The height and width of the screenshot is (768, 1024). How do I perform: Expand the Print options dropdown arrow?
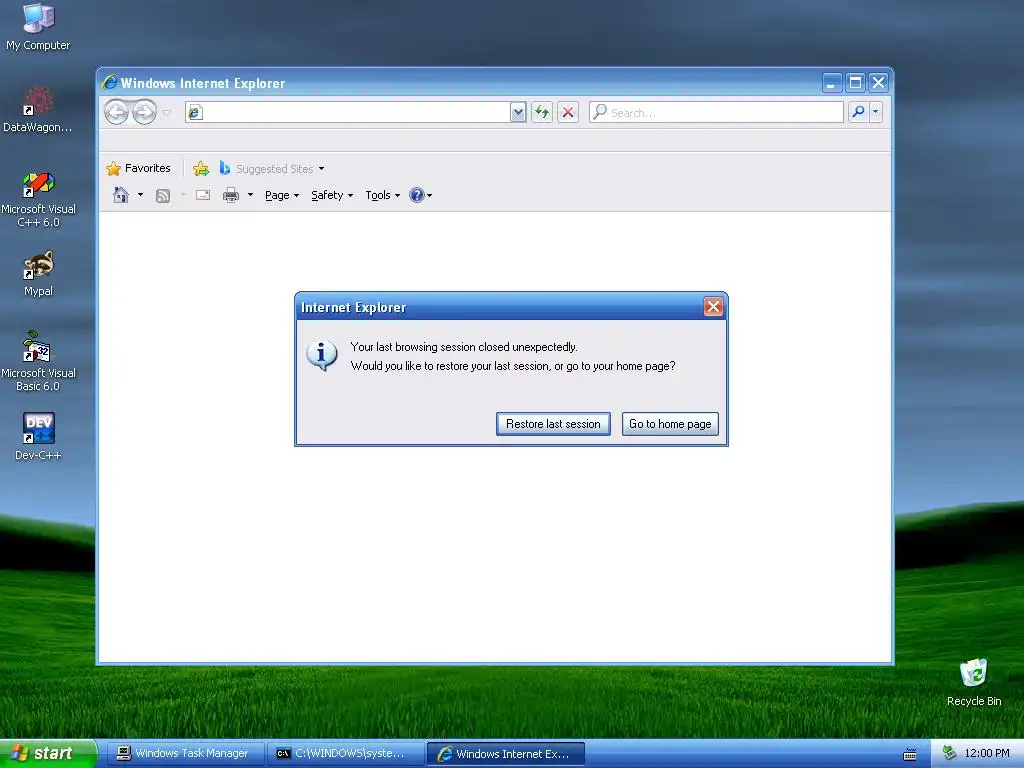[250, 195]
